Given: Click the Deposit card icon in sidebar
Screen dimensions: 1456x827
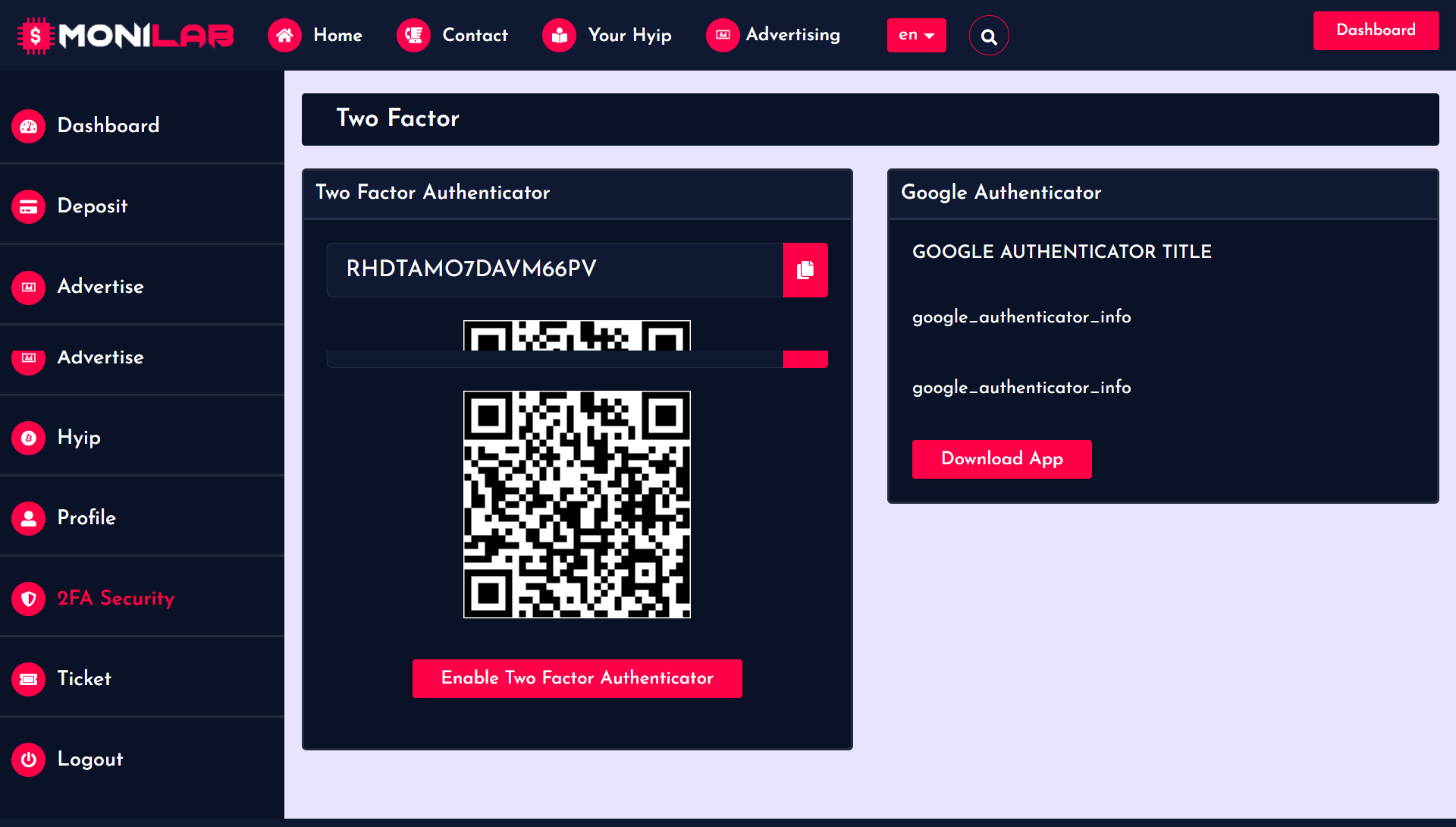Looking at the screenshot, I should [29, 206].
